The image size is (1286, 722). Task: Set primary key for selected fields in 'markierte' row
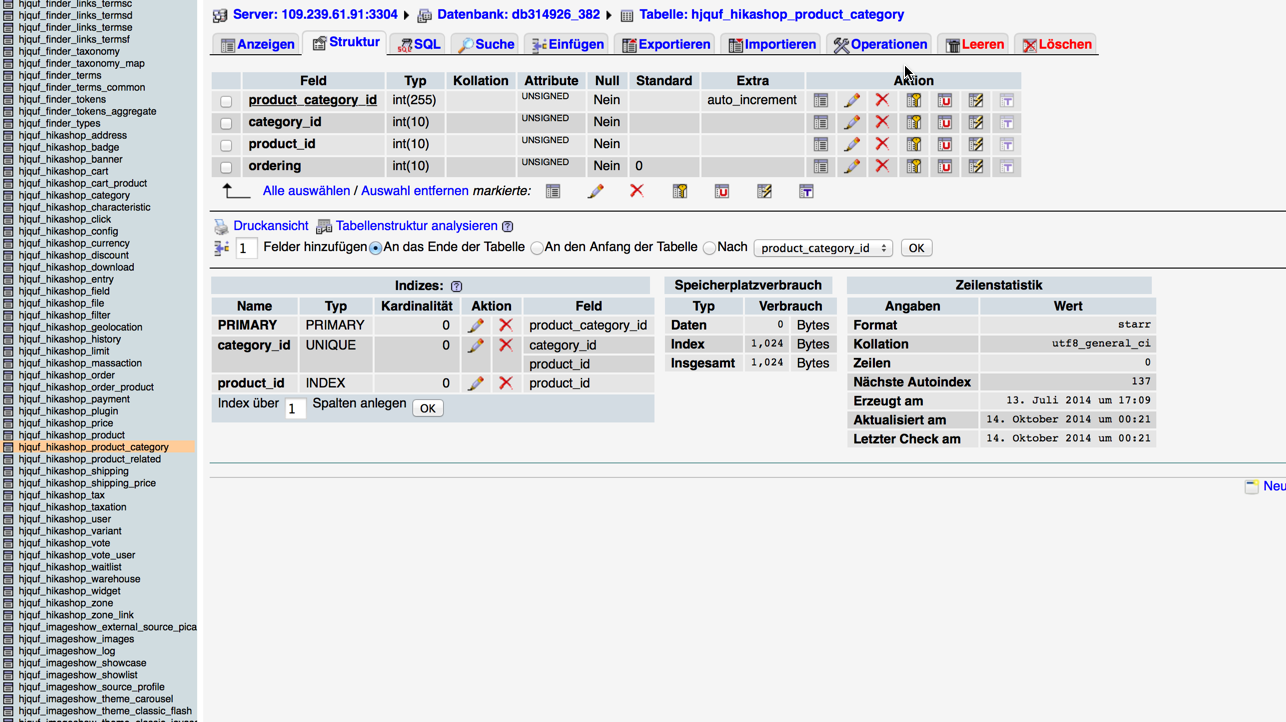[680, 191]
